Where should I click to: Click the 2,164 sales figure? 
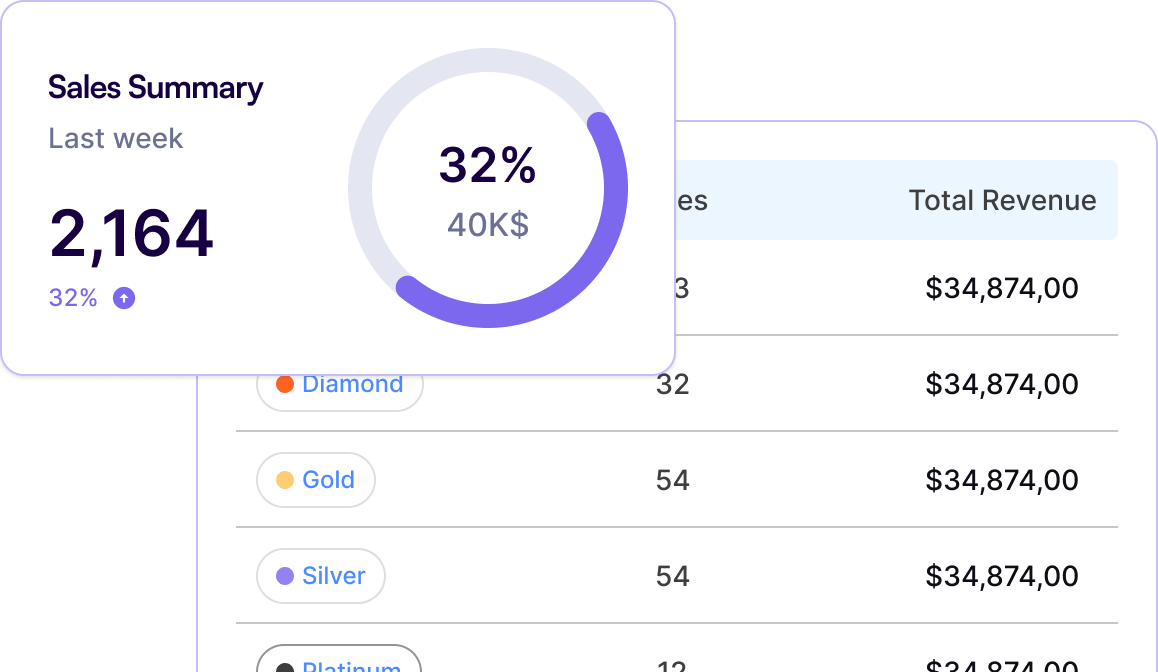coord(131,234)
